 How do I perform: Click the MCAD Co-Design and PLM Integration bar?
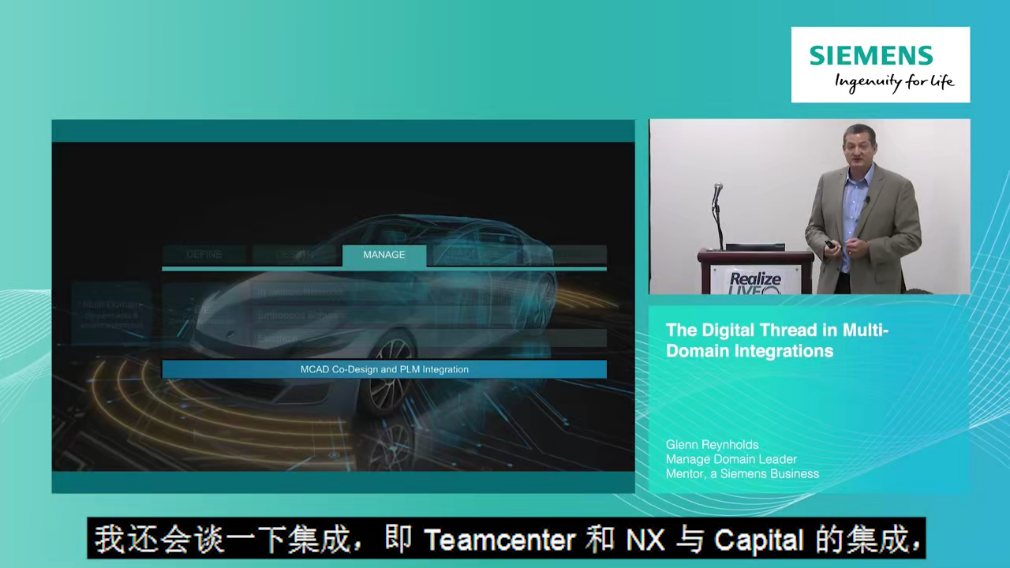384,370
